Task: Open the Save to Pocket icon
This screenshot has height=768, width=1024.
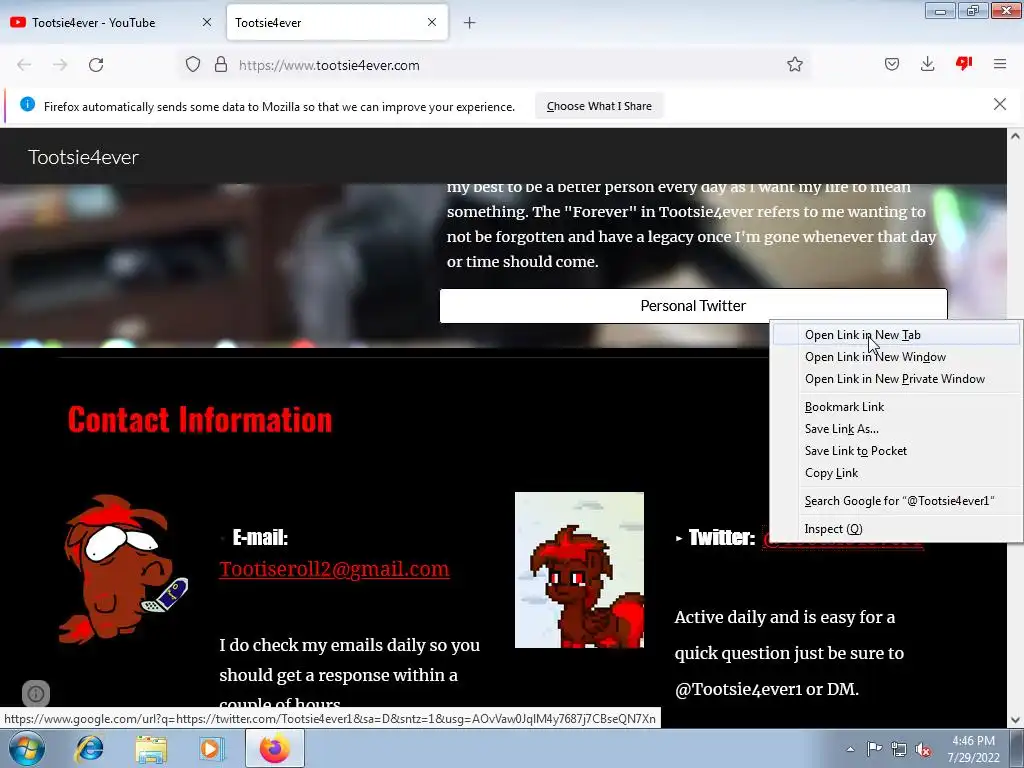Action: (892, 64)
